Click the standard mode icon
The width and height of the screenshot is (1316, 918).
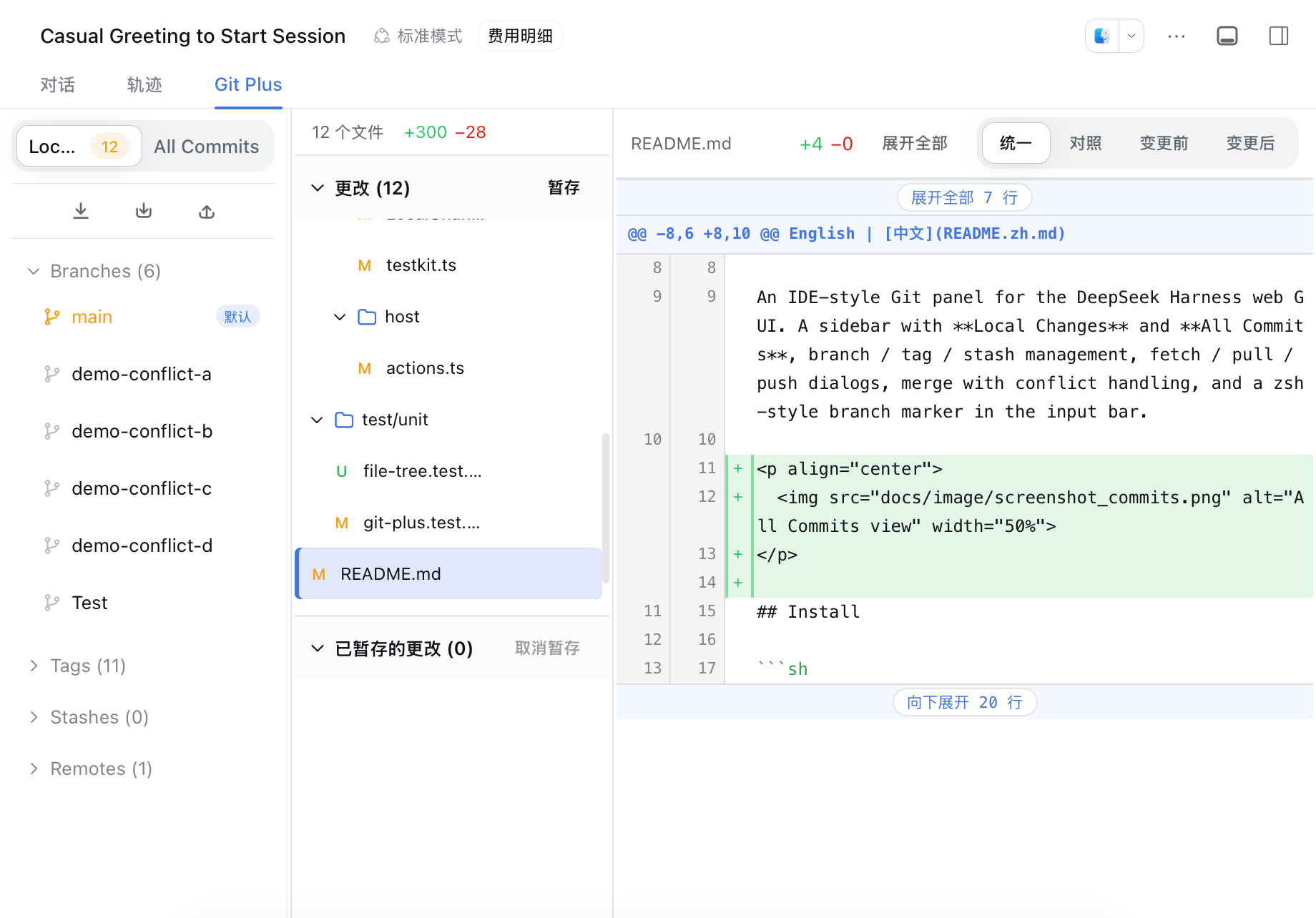382,36
